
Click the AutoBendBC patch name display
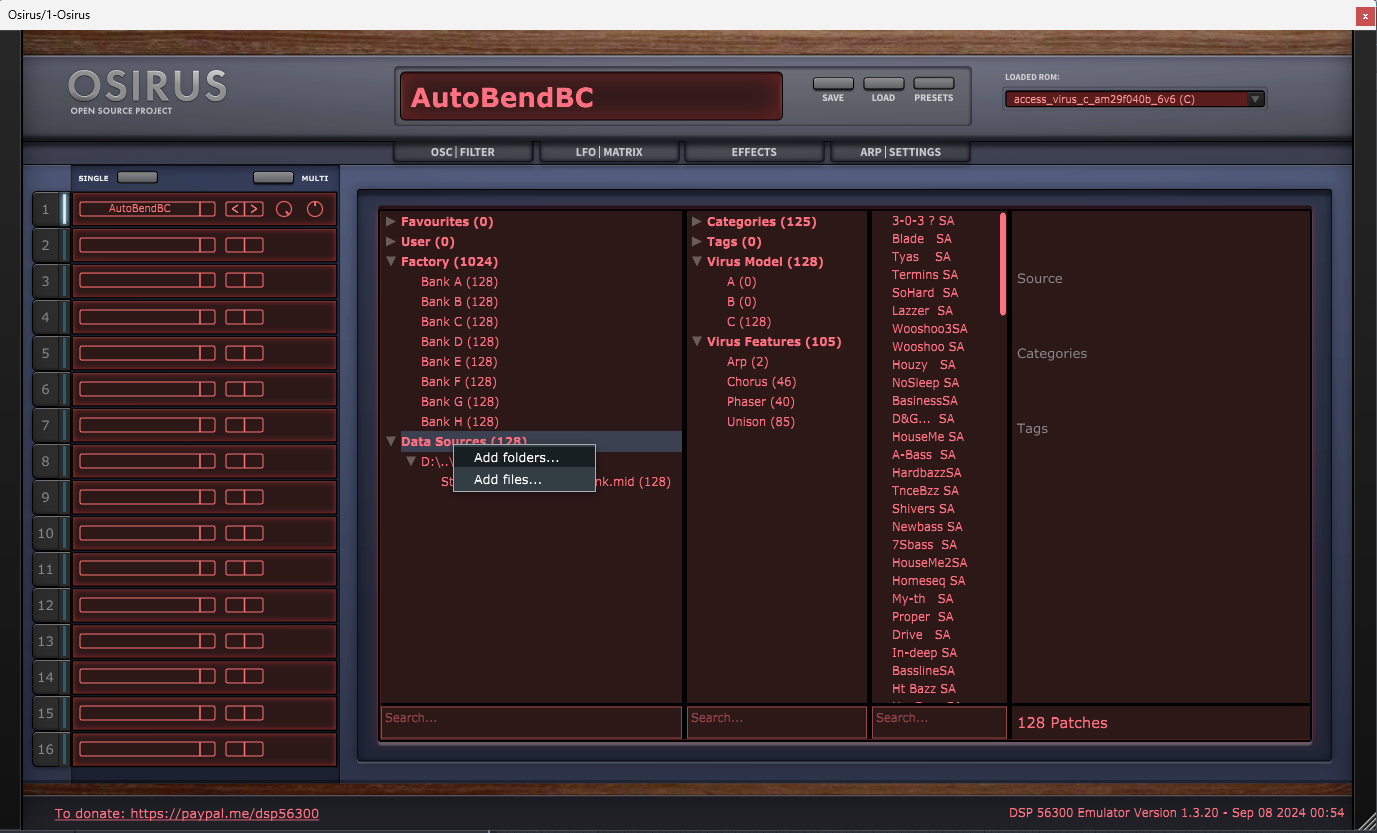click(591, 97)
